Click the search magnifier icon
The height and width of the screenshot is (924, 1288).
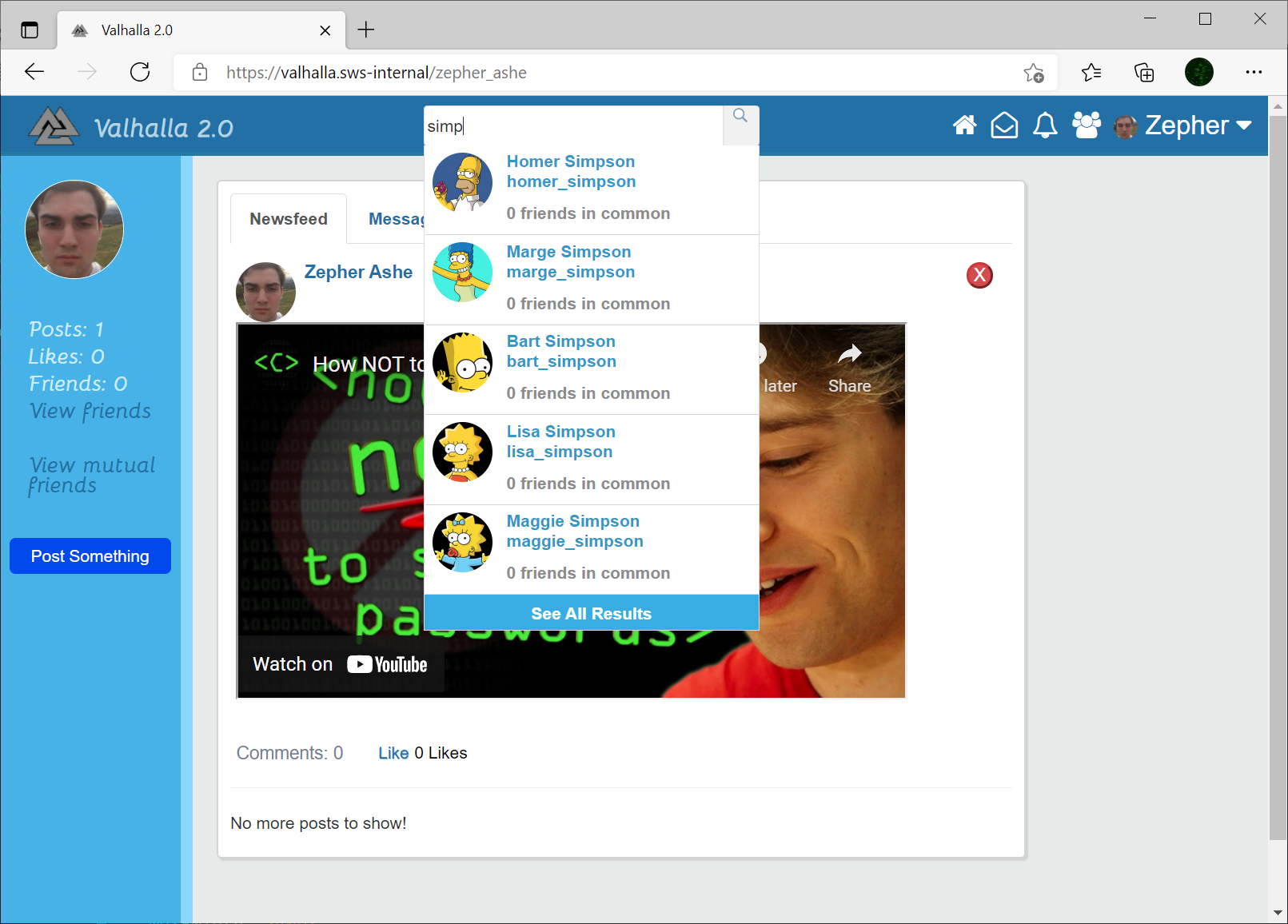point(740,117)
